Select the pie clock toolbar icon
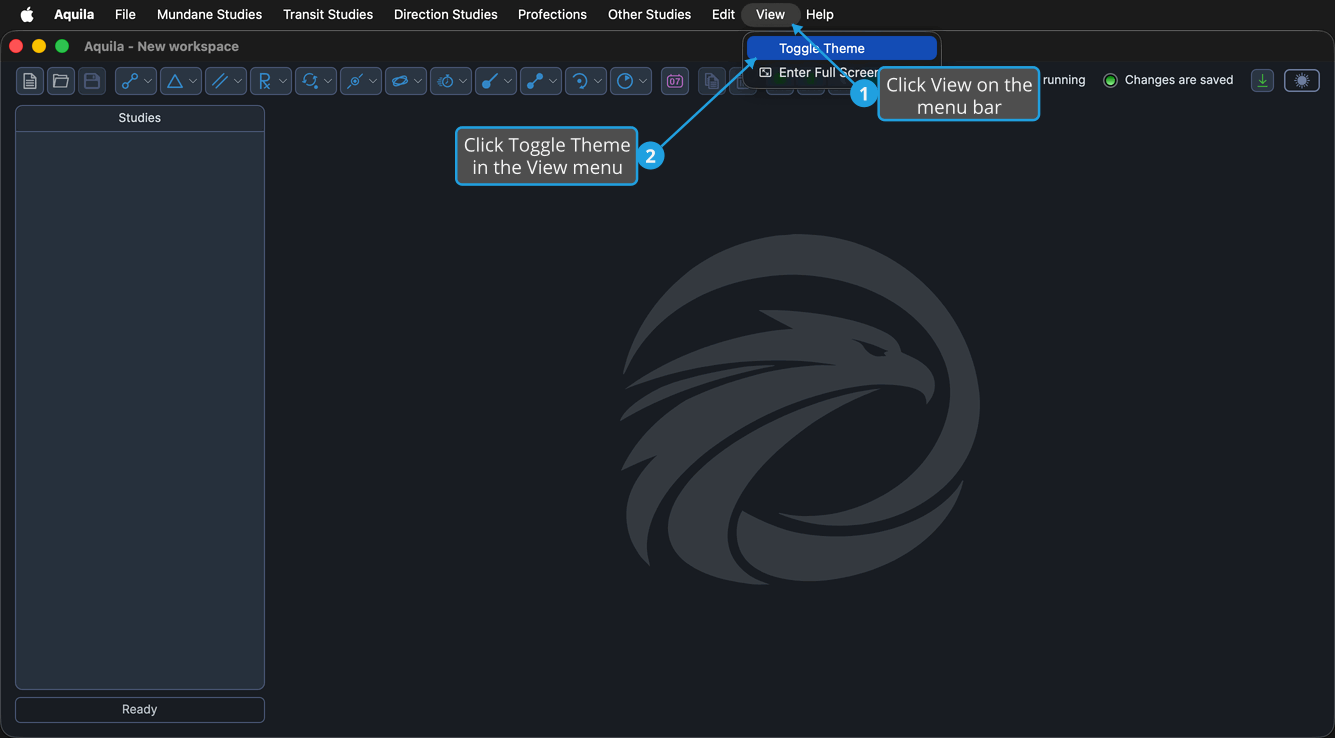This screenshot has width=1335, height=738. point(625,81)
